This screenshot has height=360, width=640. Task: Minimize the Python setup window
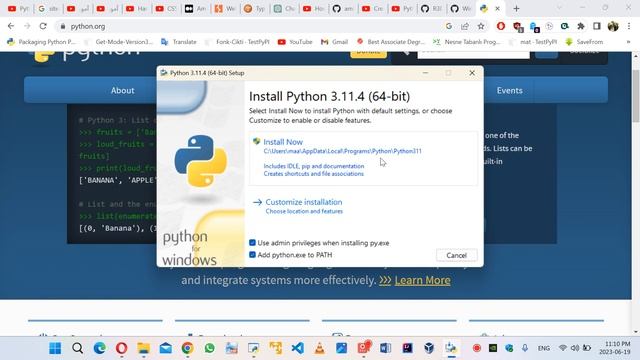[425, 73]
